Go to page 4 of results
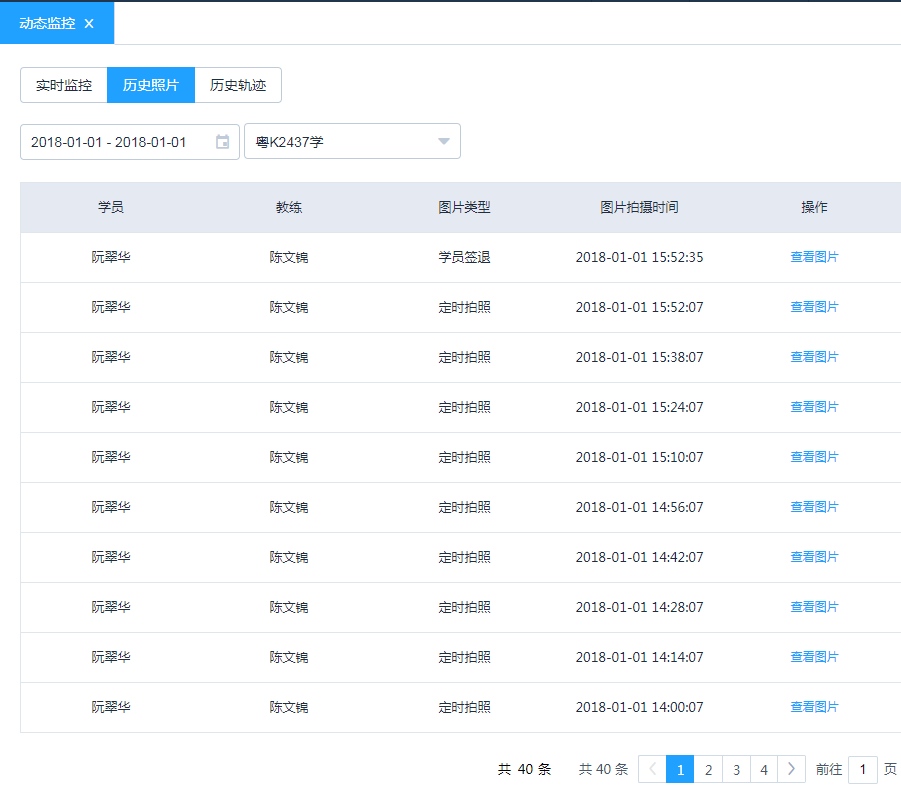Screen dimensions: 901x785 (763, 769)
